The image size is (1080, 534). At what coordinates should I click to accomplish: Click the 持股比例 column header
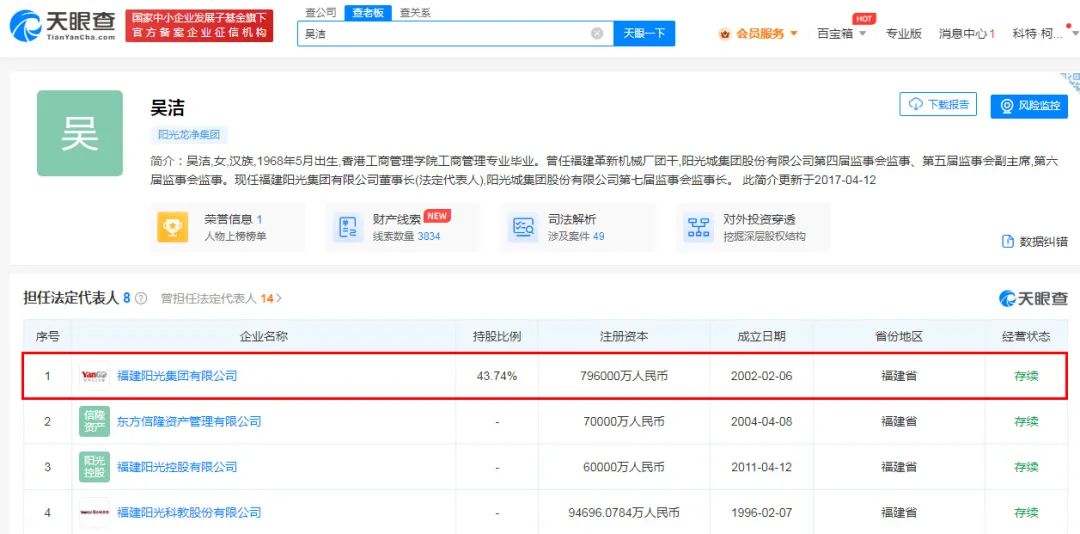pos(497,336)
